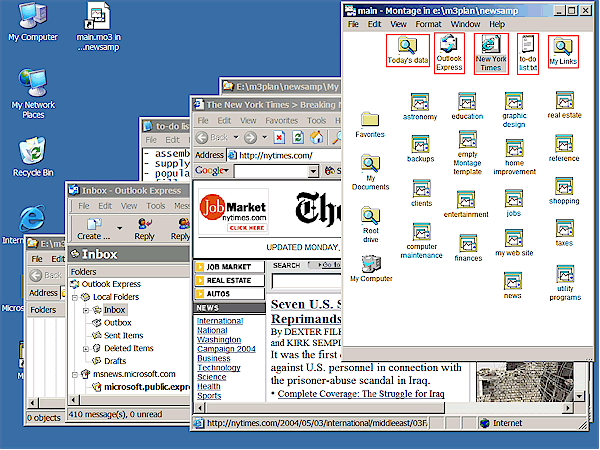Open My Computer icon inside Montage window

[371, 268]
